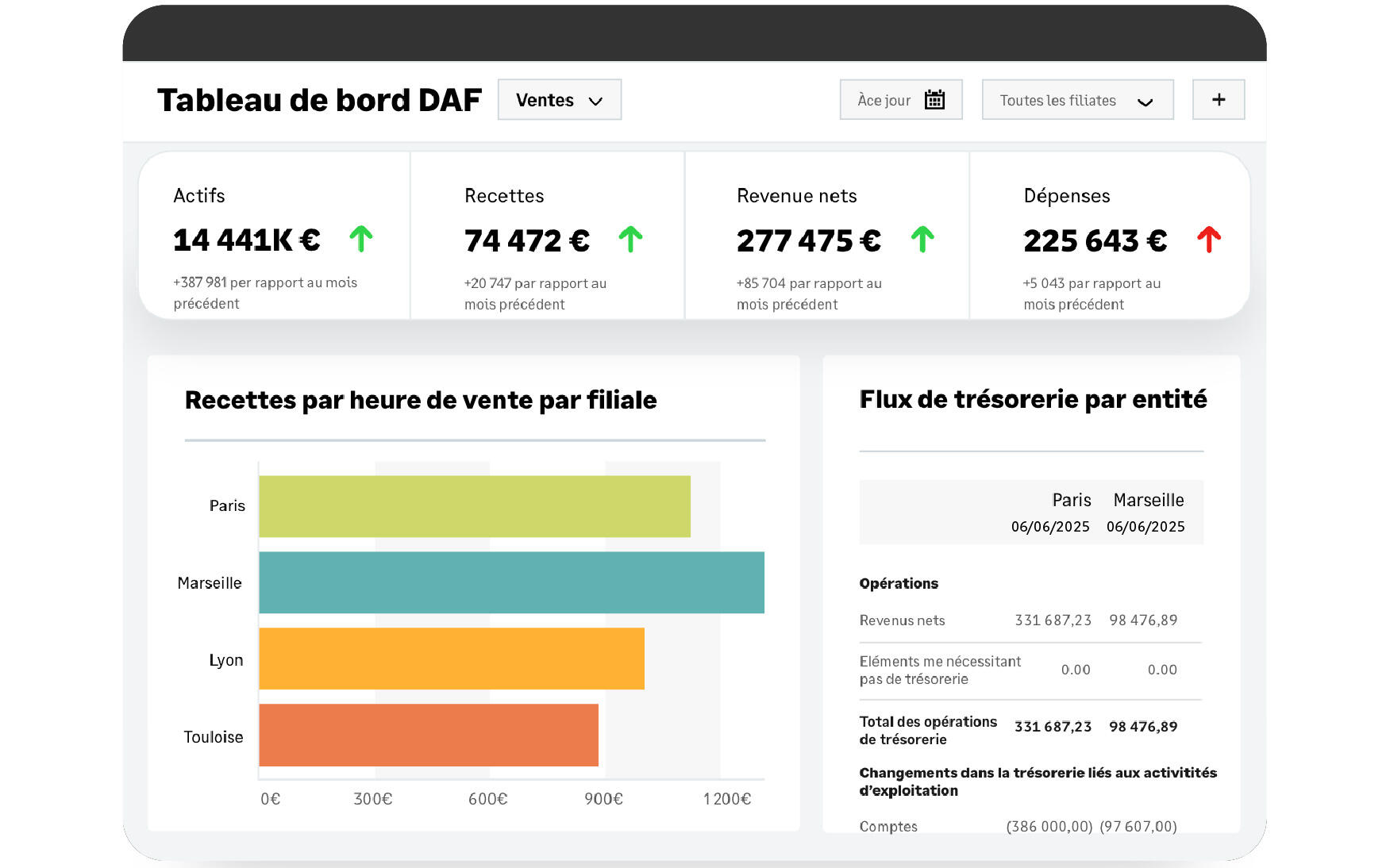Viewport: 1390px width, 868px height.
Task: Select the Recettes 74 472 € value
Action: click(527, 241)
